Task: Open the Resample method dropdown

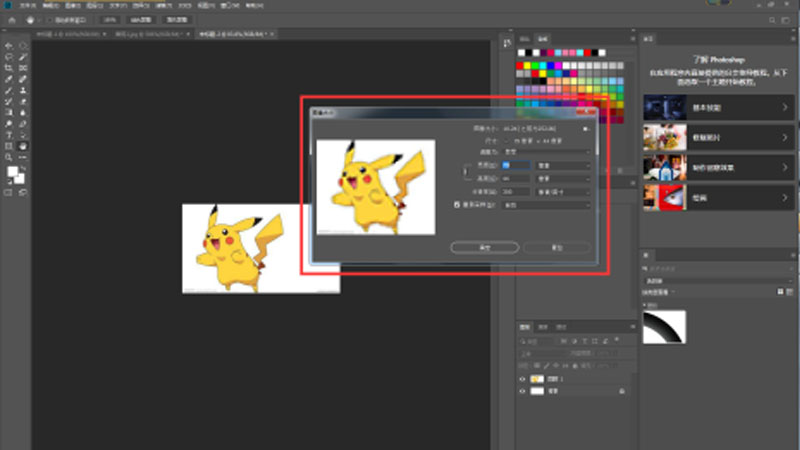Action: (546, 205)
